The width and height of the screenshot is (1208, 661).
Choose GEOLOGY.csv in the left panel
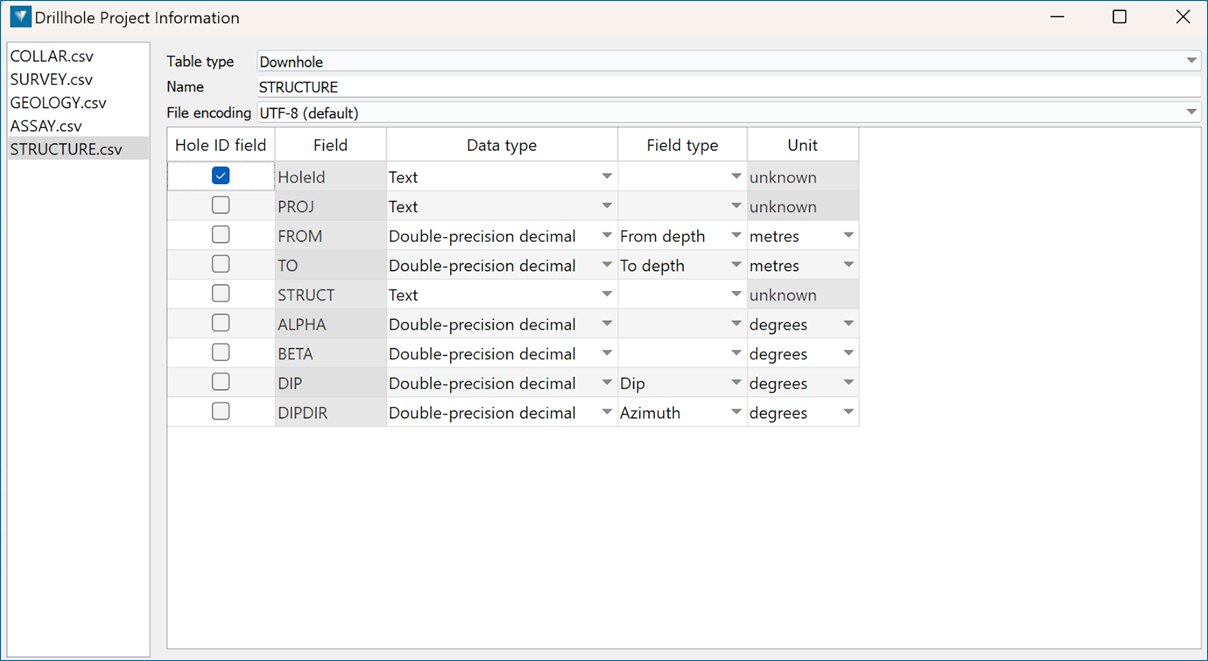click(58, 103)
